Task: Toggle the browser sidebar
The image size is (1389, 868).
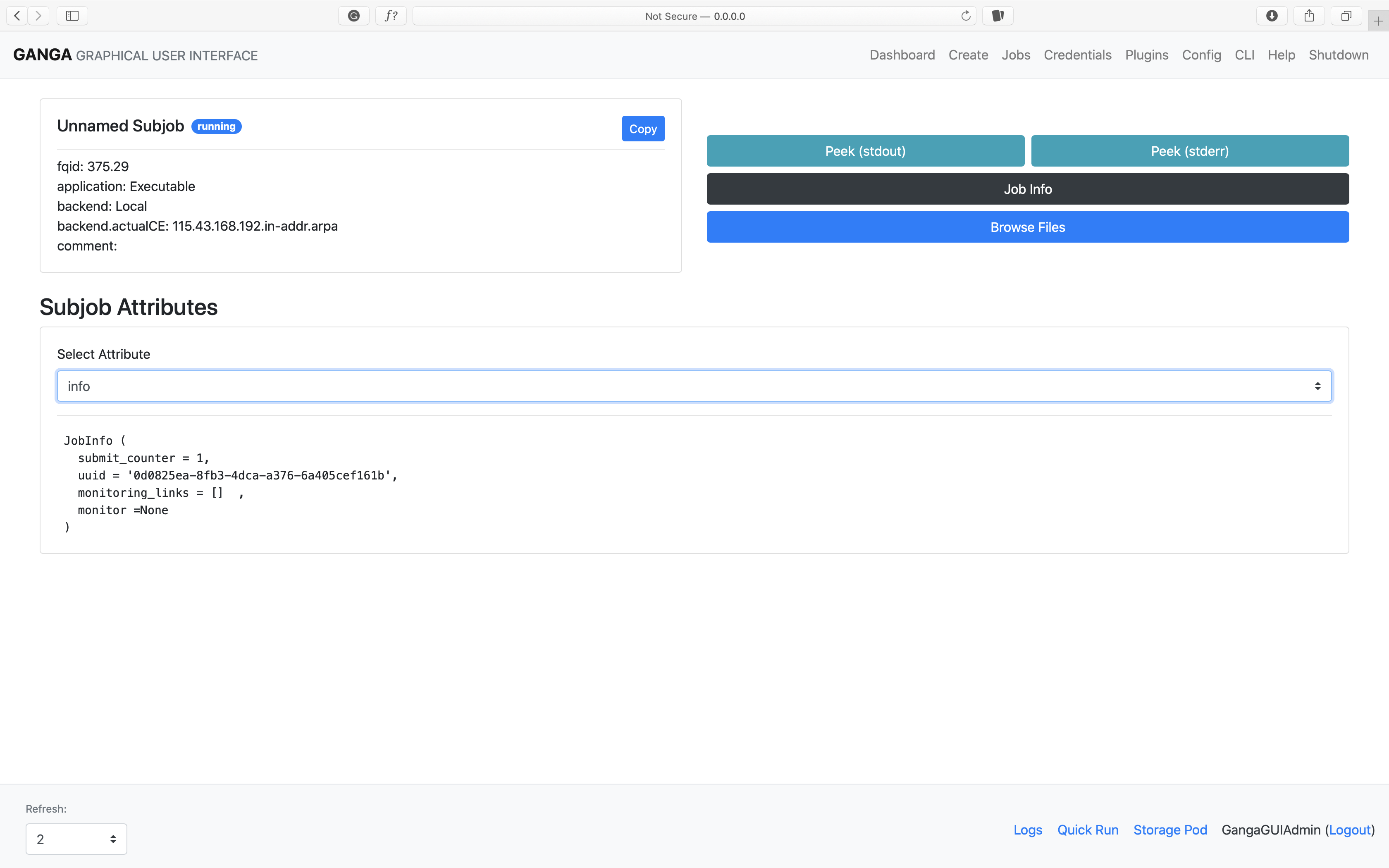Action: pyautogui.click(x=72, y=16)
